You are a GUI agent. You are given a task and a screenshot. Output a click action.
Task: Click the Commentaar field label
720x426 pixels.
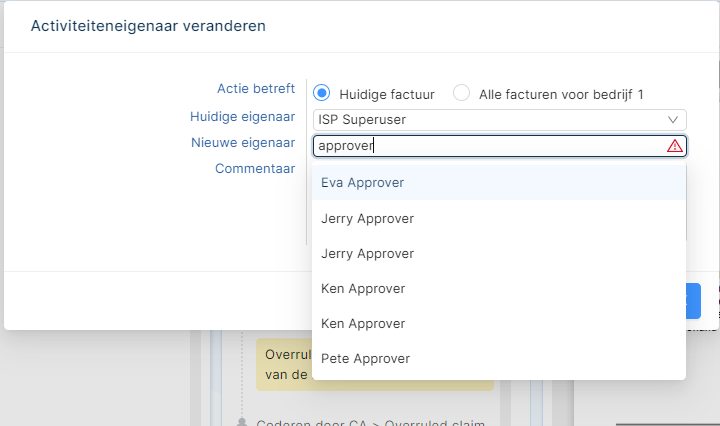coord(255,168)
